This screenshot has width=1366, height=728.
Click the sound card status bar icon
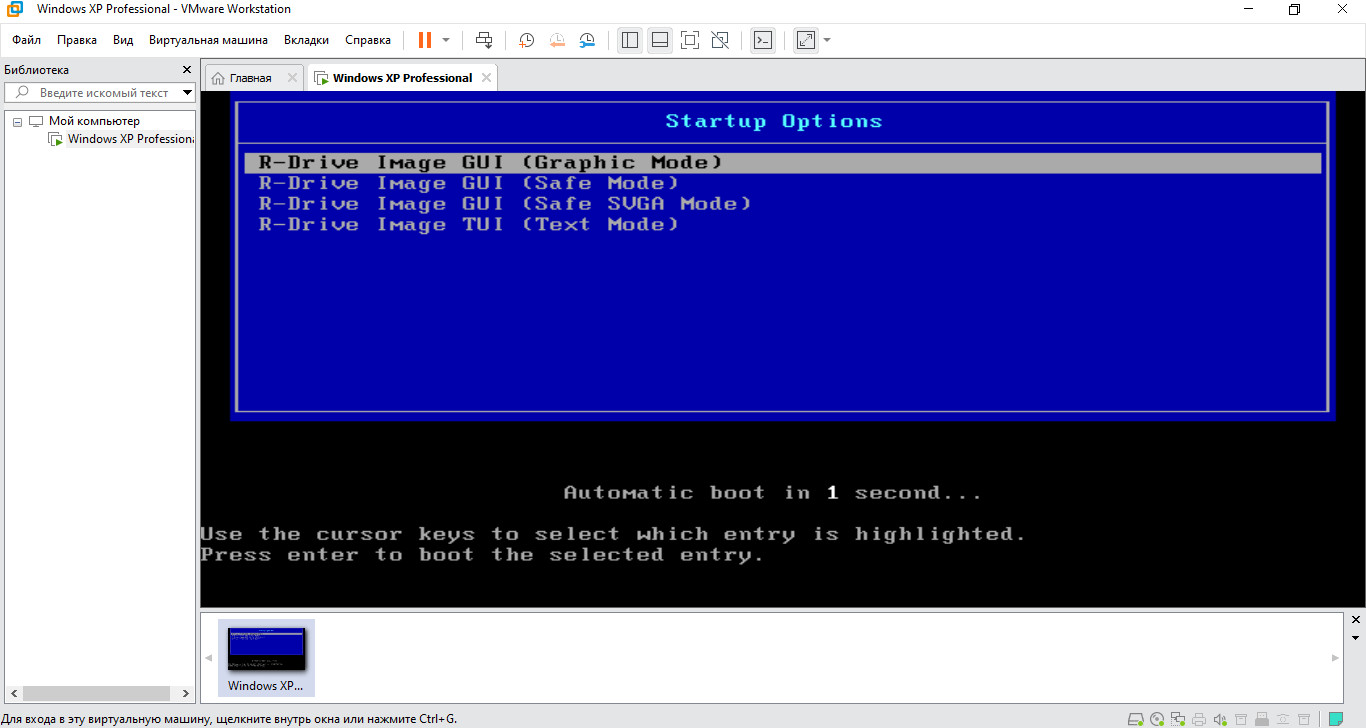1219,718
